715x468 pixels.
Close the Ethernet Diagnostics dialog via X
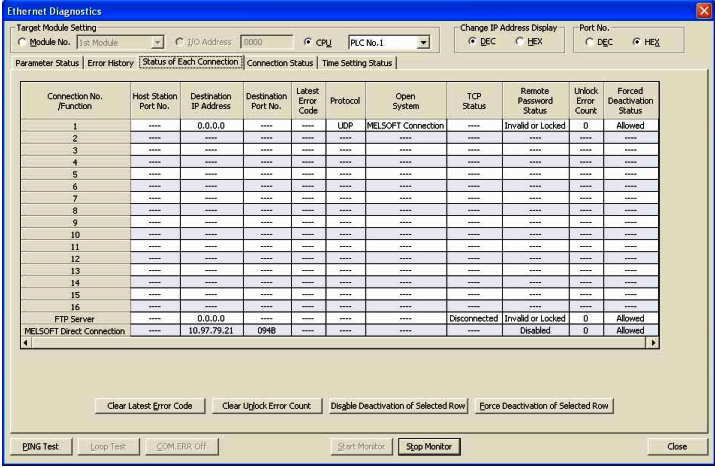(703, 10)
